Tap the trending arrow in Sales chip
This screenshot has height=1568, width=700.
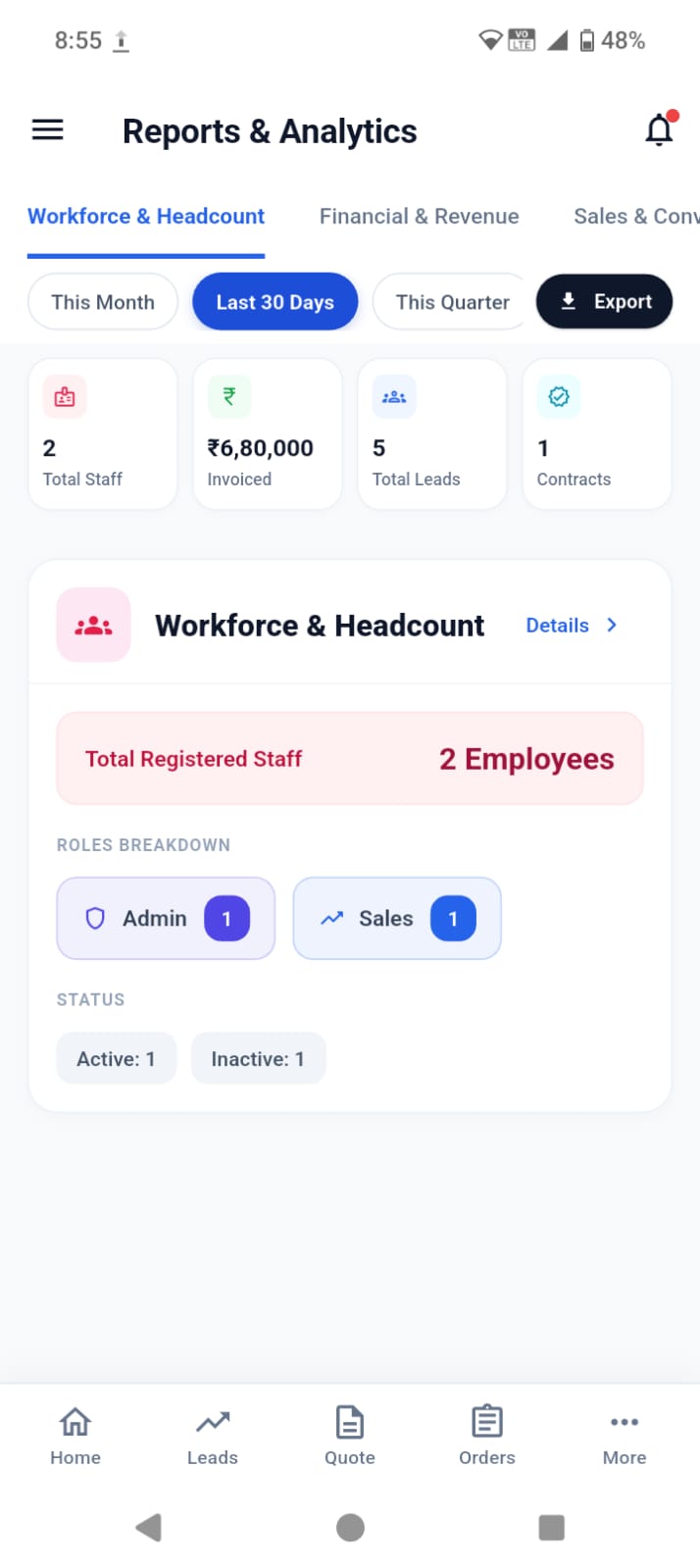pyautogui.click(x=332, y=919)
